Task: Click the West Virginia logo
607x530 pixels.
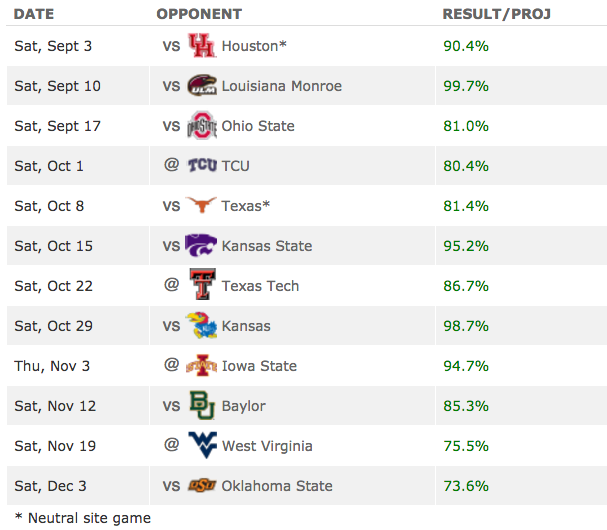Action: point(201,446)
